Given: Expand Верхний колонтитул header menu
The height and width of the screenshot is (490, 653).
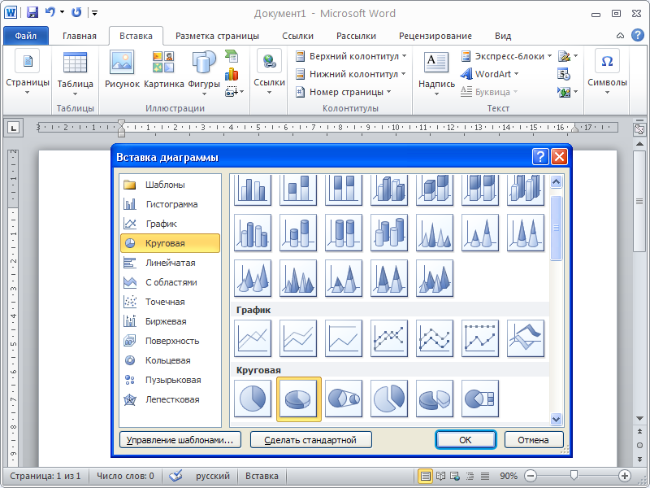Looking at the screenshot, I should (351, 56).
